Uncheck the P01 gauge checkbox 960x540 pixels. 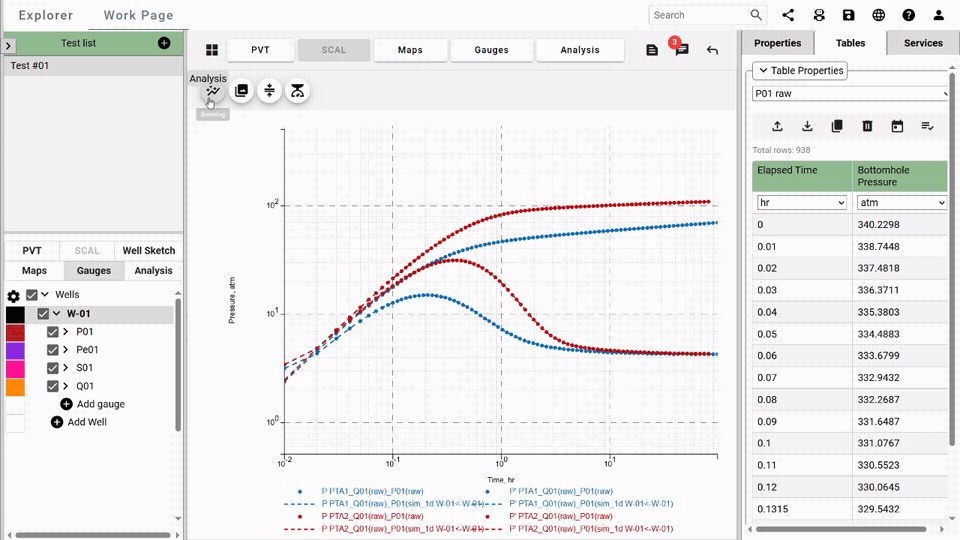pyautogui.click(x=53, y=332)
